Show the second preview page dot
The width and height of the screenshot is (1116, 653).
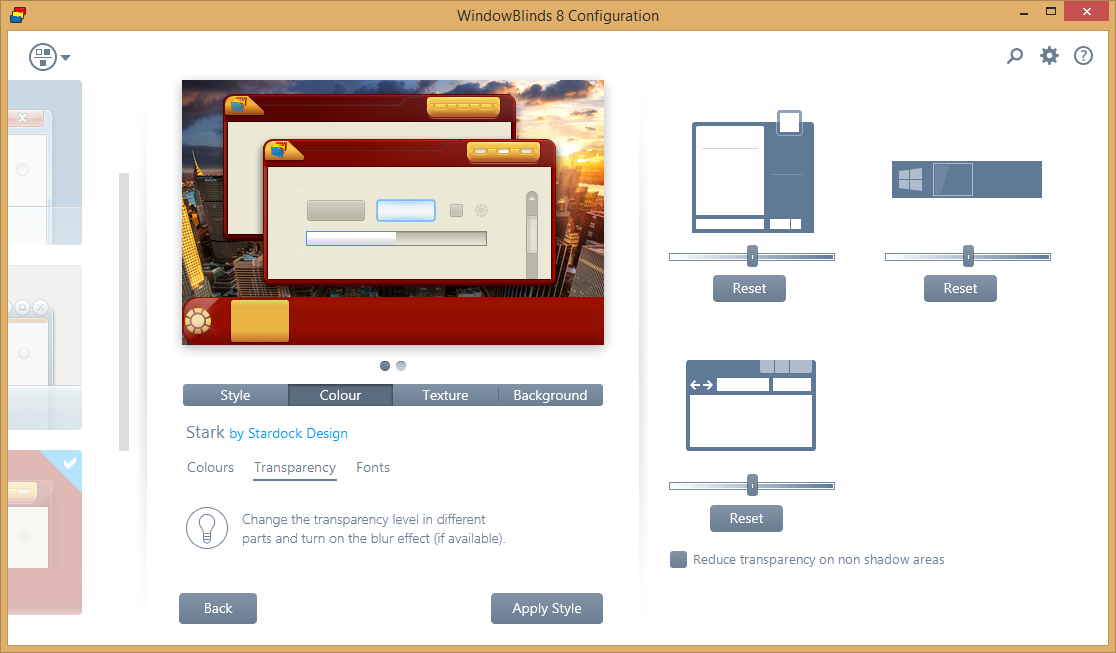(x=401, y=366)
